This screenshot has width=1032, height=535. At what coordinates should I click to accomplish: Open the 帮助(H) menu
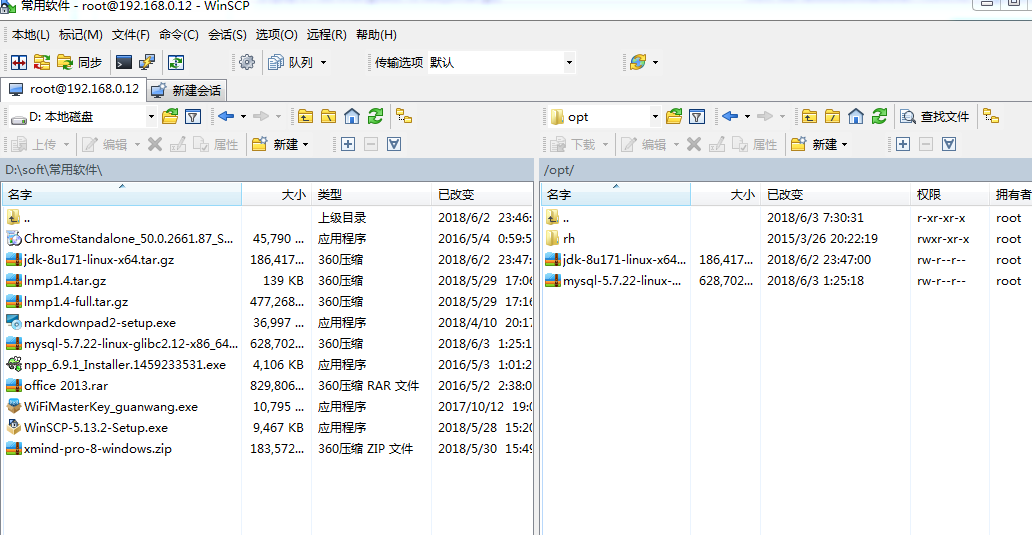tap(376, 35)
